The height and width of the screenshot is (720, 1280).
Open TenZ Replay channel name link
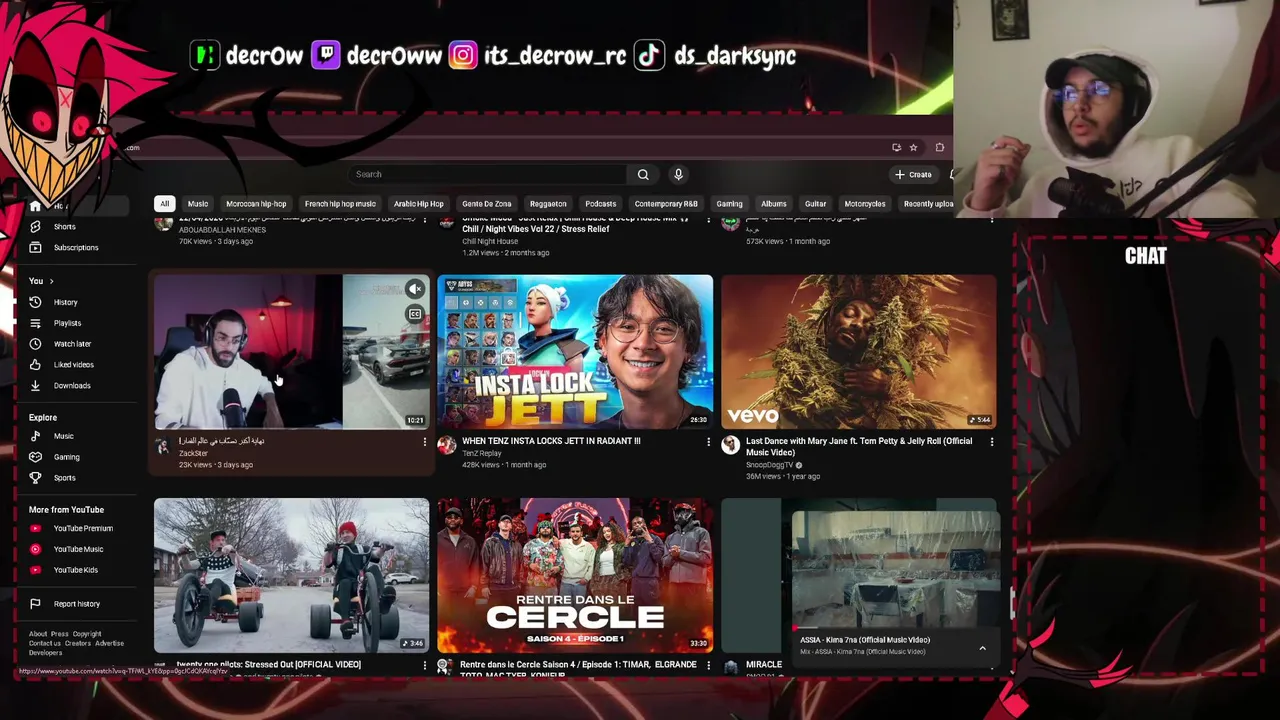click(x=481, y=453)
